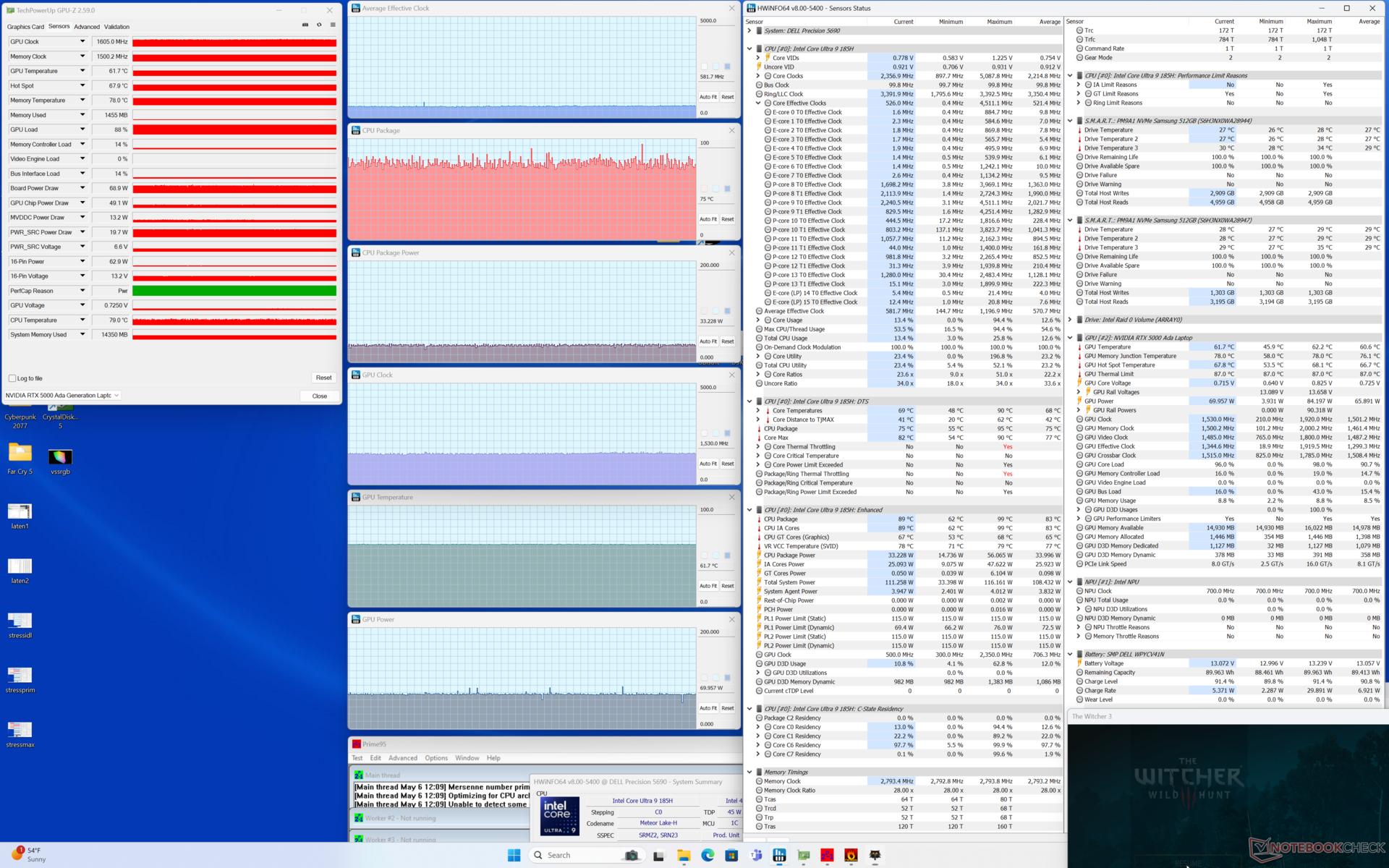Open the Cyberpunk 2077 desktop shortcut
The height and width of the screenshot is (868, 1389).
20,417
